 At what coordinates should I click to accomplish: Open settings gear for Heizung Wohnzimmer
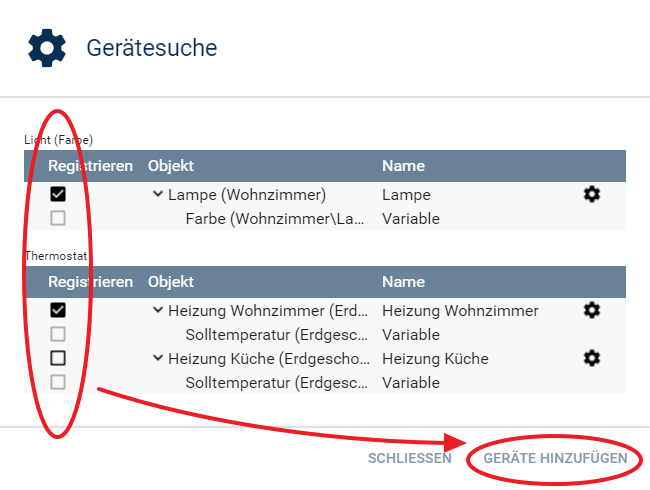coord(592,310)
